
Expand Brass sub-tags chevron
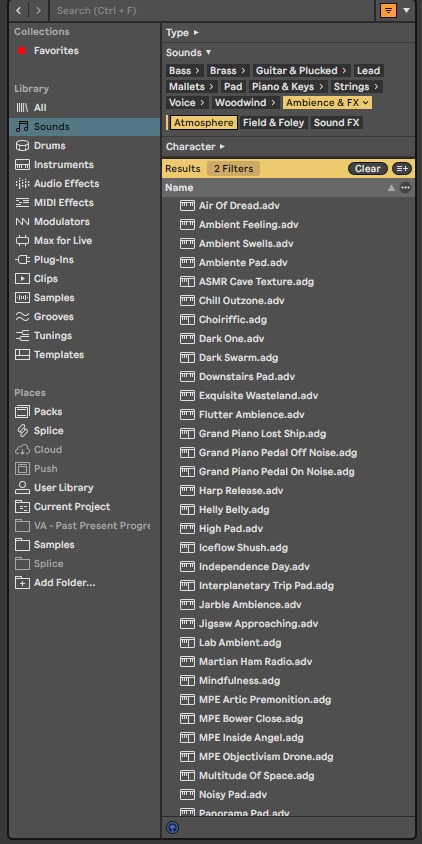[243, 71]
